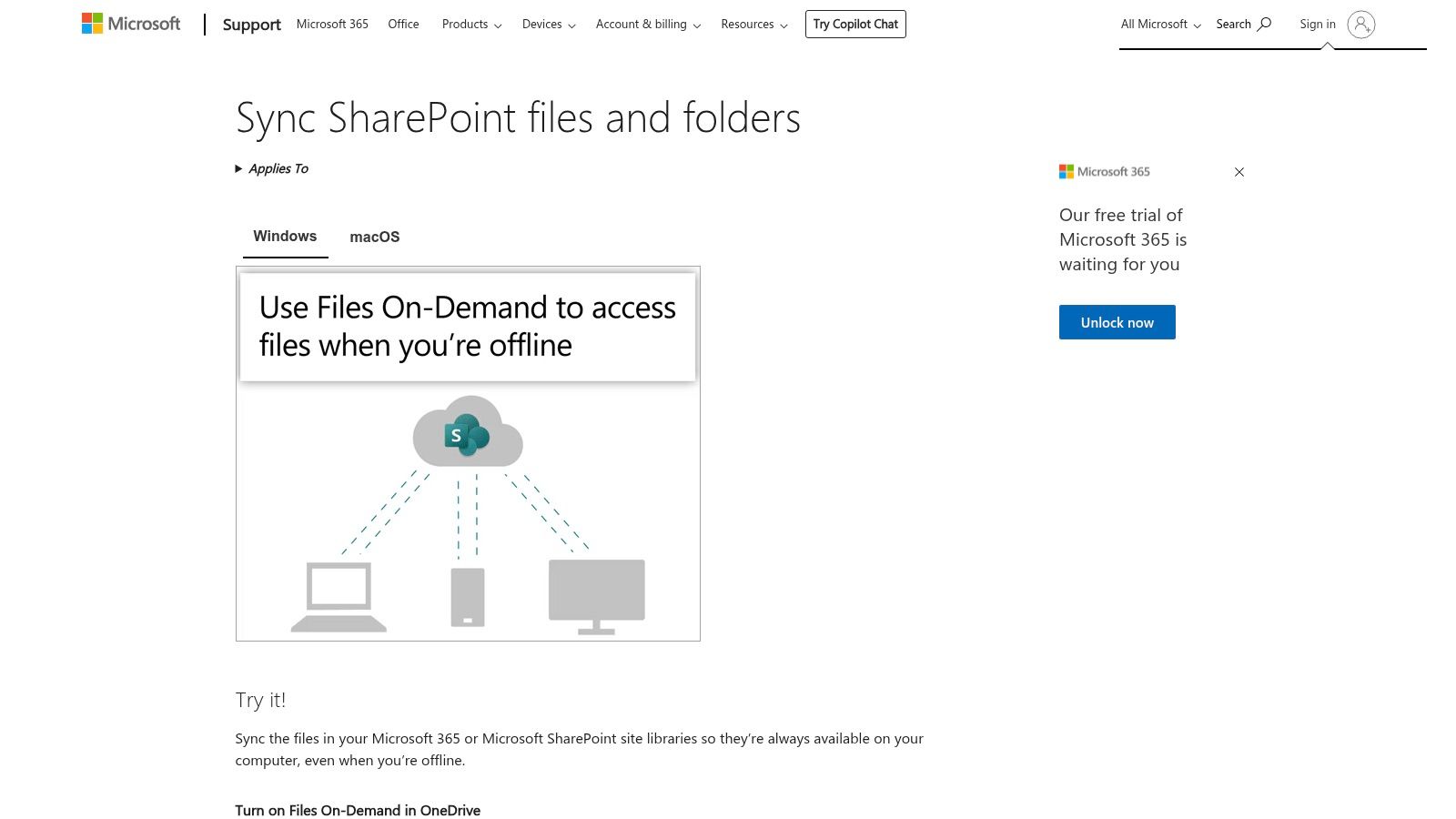Dismiss the Microsoft 365 trial card
1456x819 pixels.
coord(1239,171)
